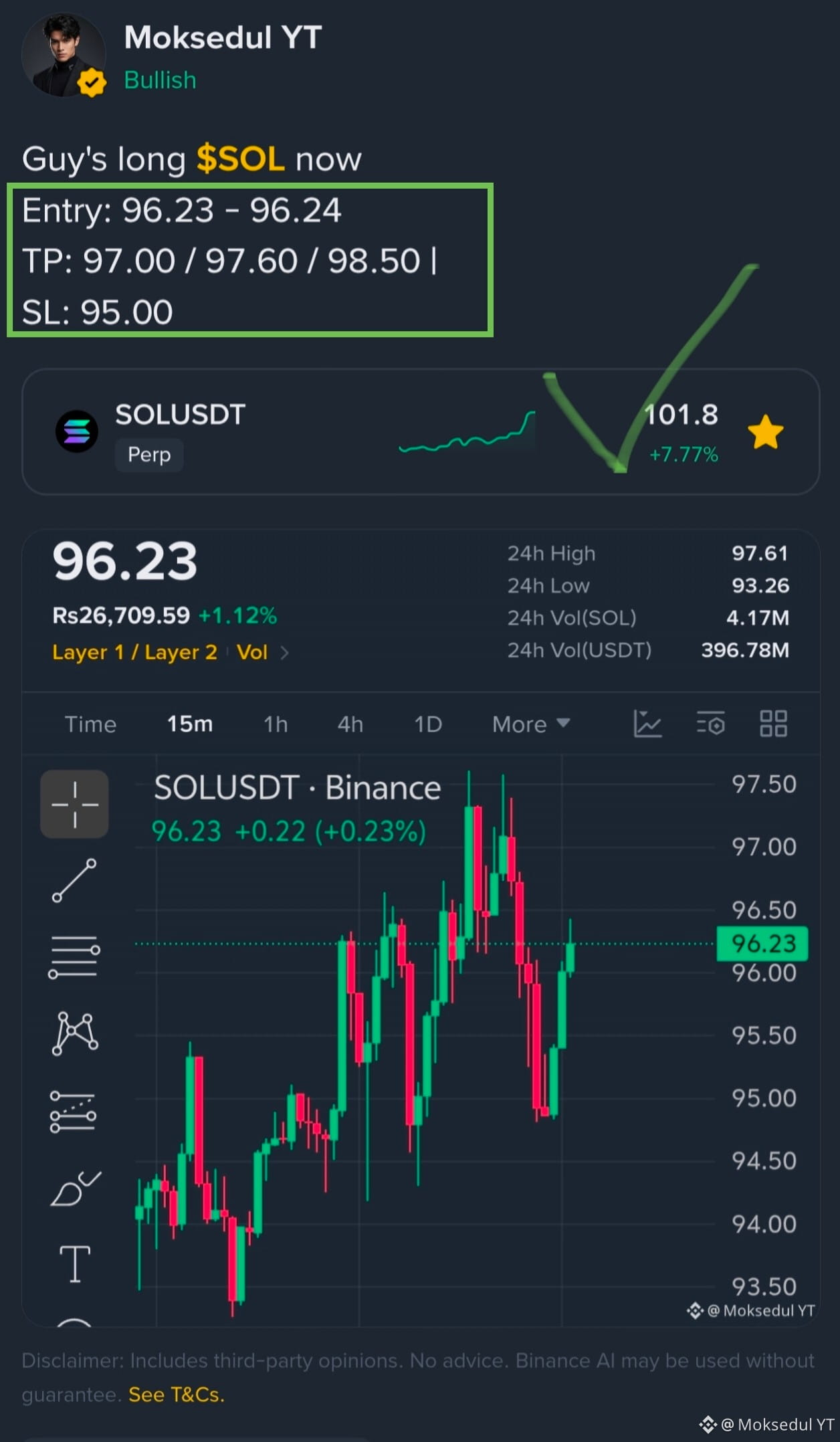Tap the 24h Low value 93.26
The image size is (840, 1442).
click(x=760, y=585)
